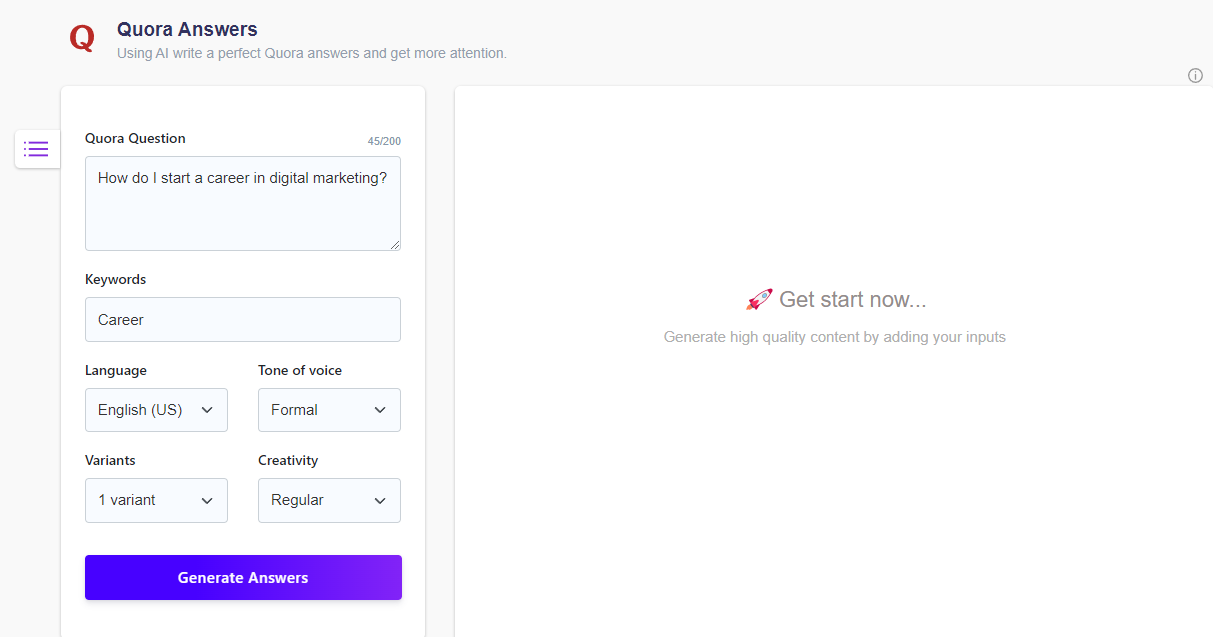Click the Keywords field label
This screenshot has width=1213, height=637.
[x=115, y=279]
